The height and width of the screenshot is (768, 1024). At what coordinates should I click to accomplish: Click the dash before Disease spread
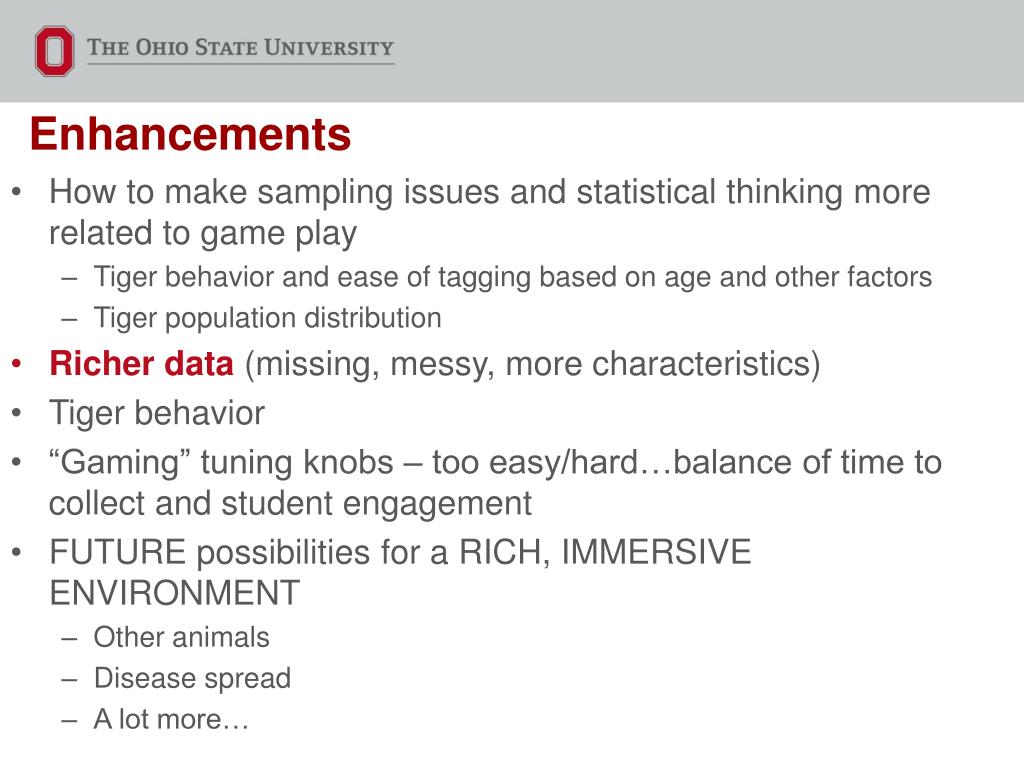69,680
